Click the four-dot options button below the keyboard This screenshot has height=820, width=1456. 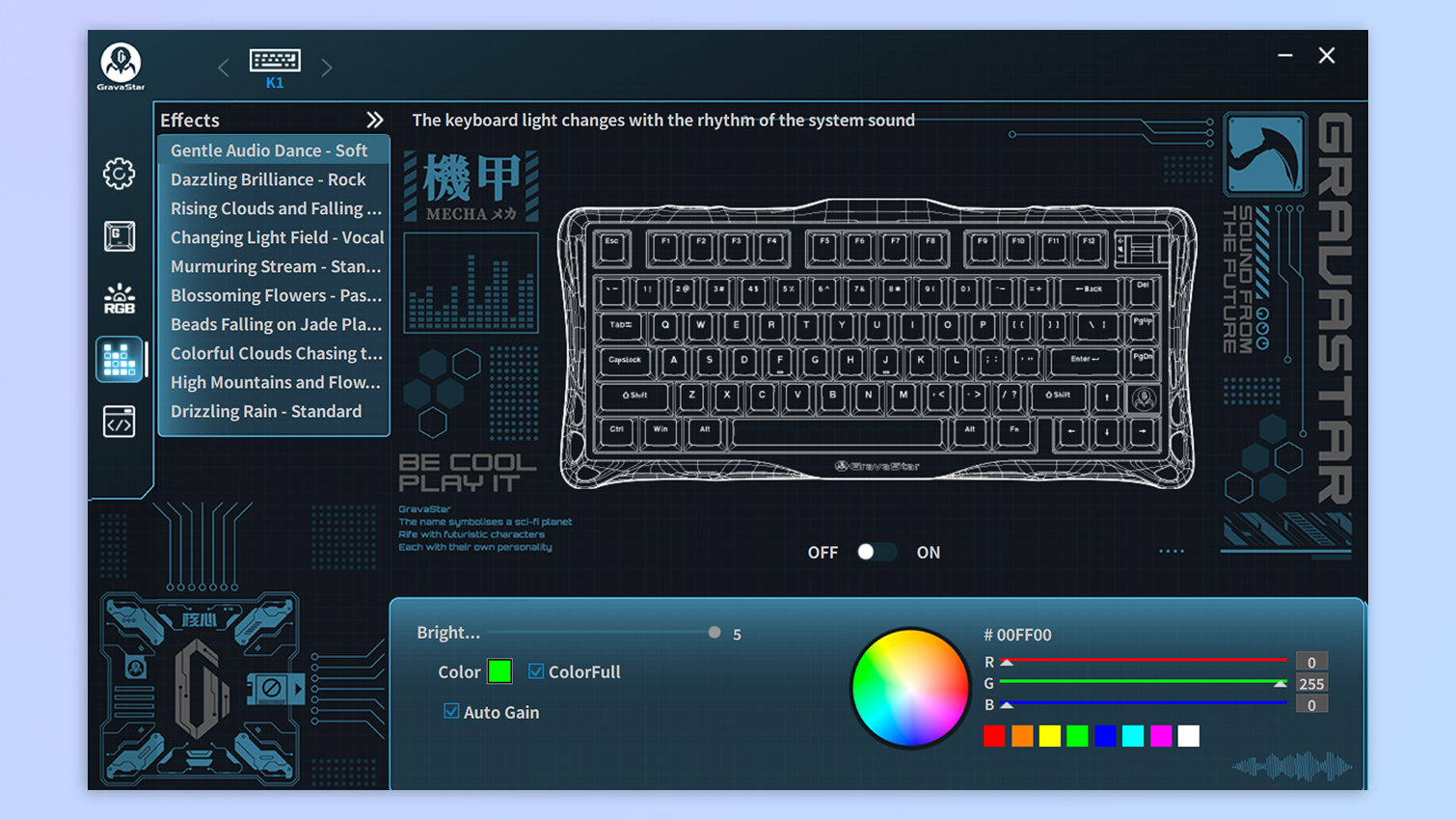[1172, 550]
